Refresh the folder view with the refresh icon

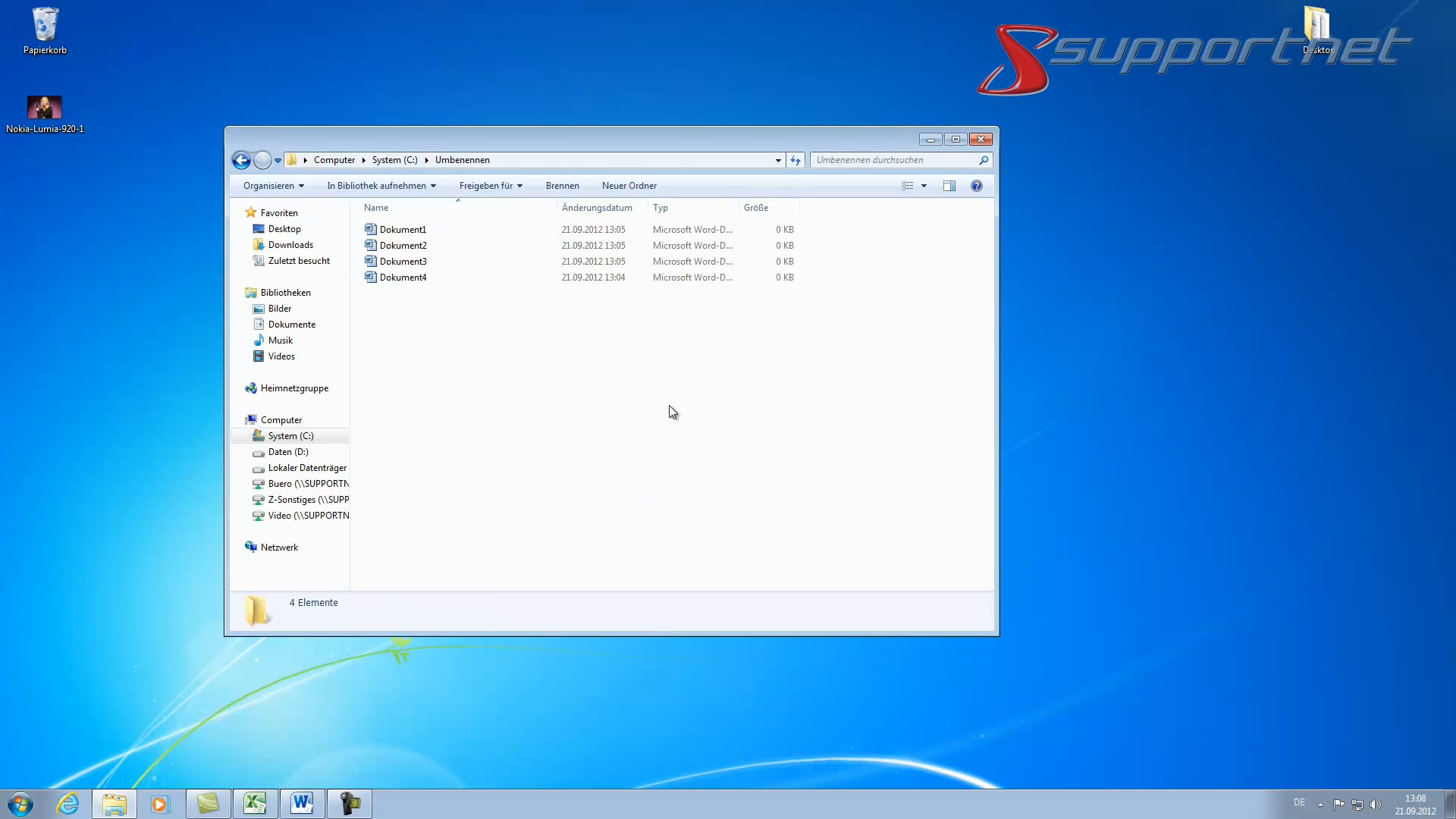(x=795, y=160)
